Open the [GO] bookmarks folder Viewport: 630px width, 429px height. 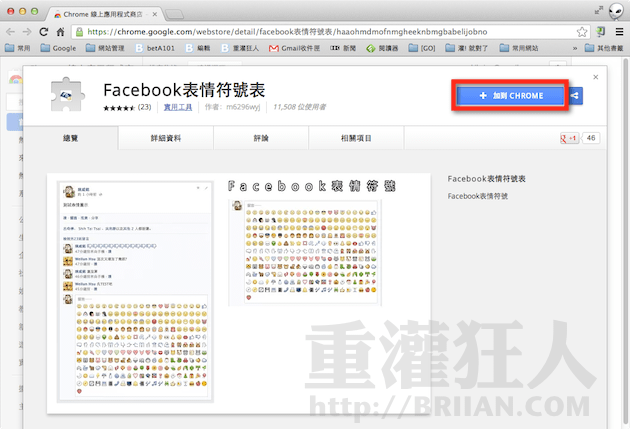coord(422,48)
